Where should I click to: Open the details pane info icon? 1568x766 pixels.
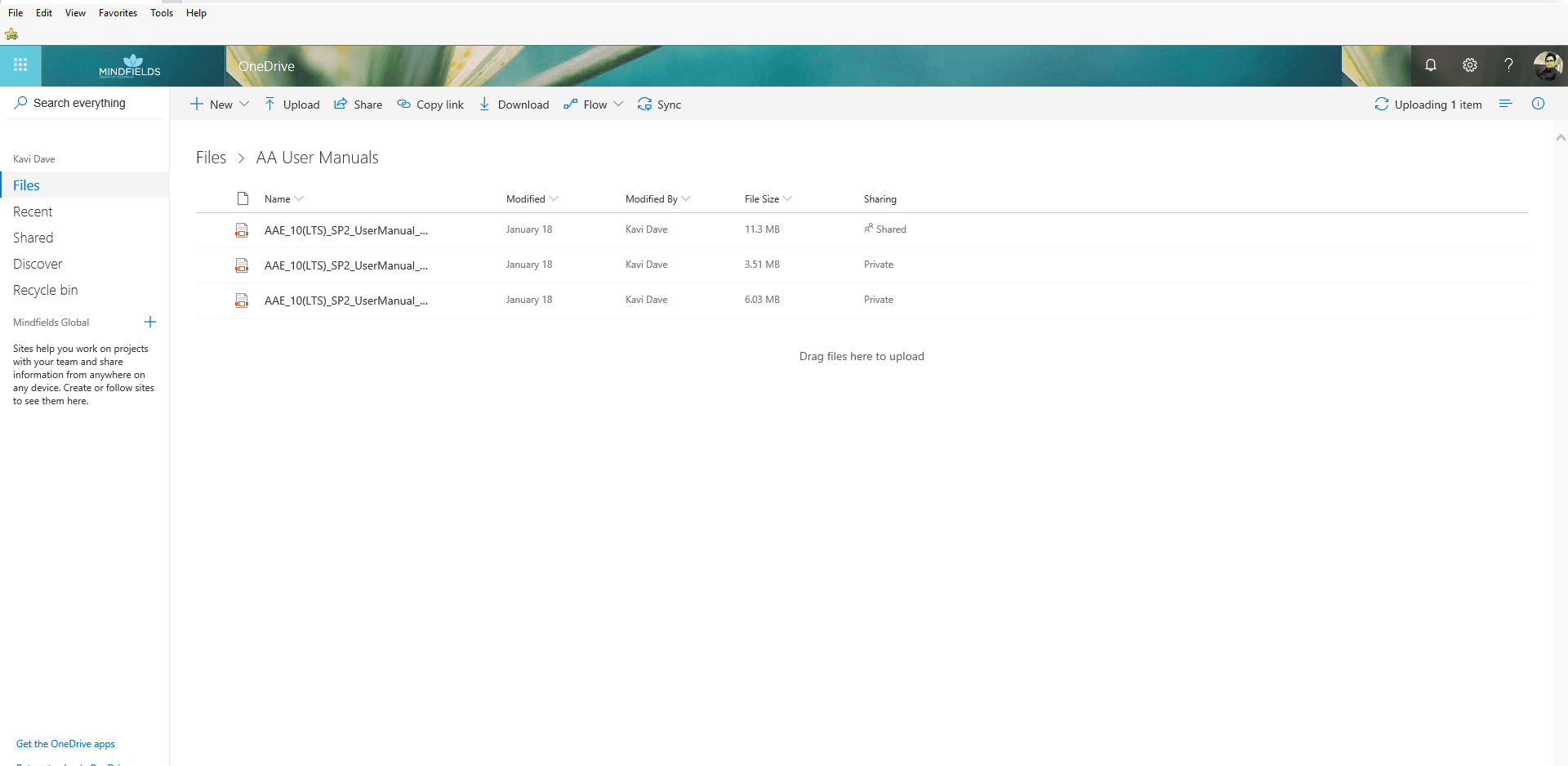(x=1538, y=104)
